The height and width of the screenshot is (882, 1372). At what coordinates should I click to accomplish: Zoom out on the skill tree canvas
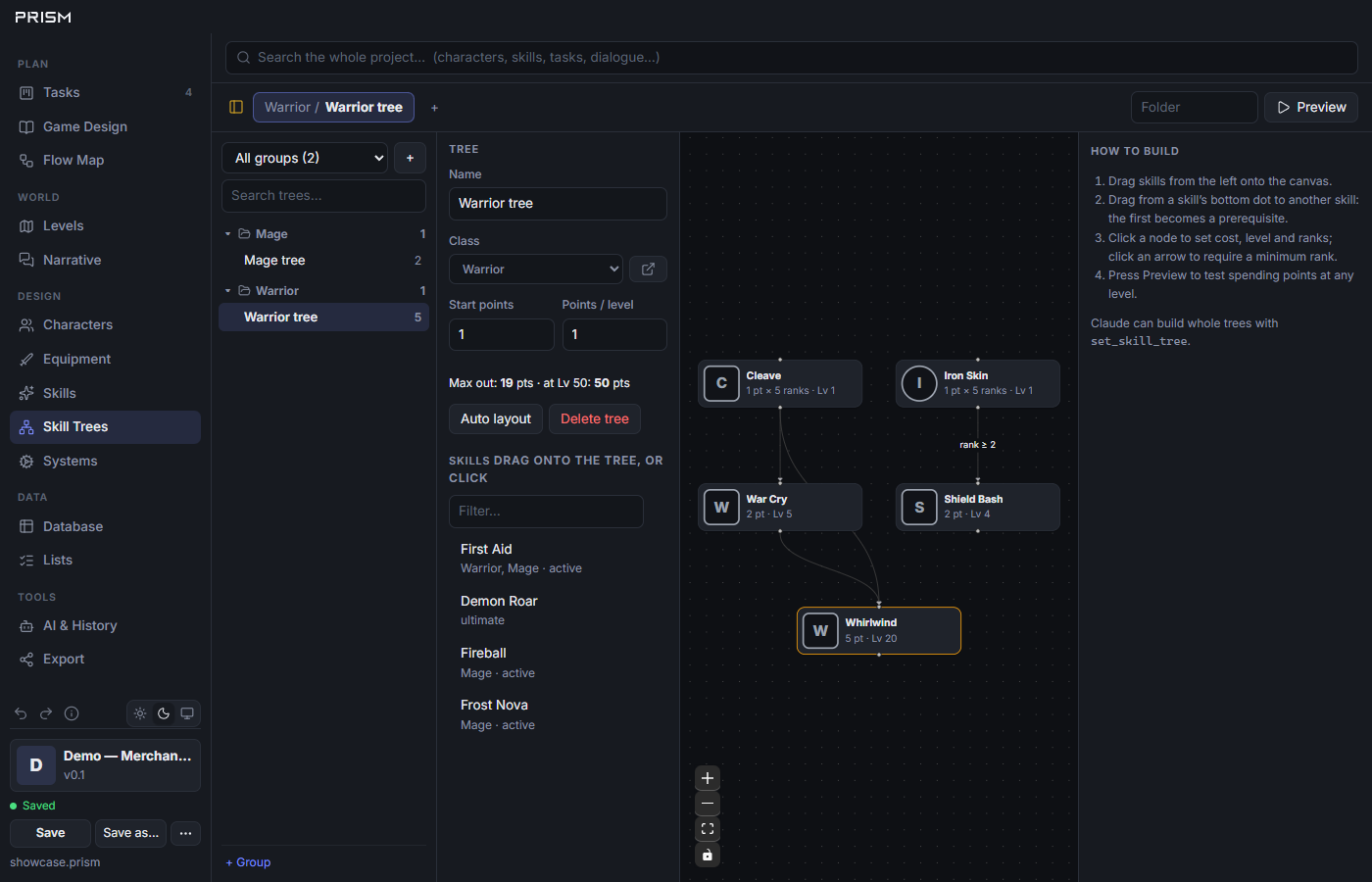coord(708,804)
